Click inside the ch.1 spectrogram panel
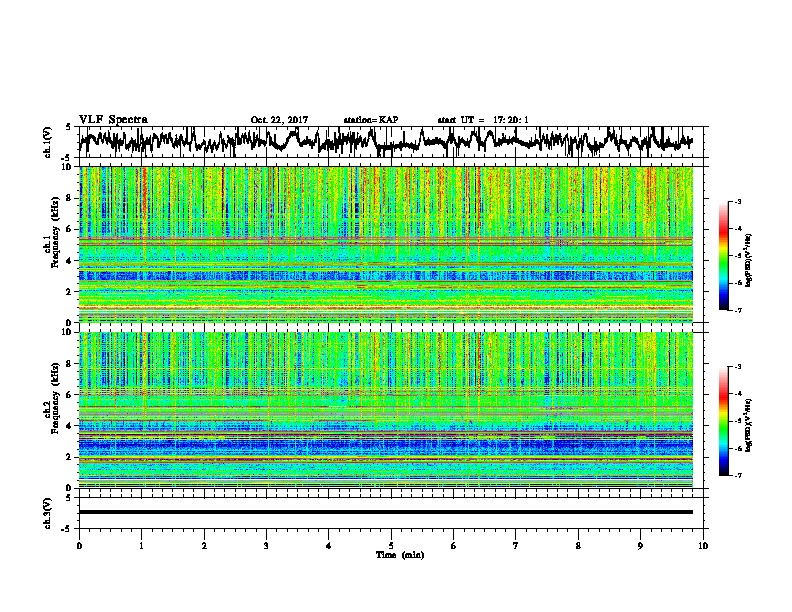792x612 pixels. click(386, 244)
